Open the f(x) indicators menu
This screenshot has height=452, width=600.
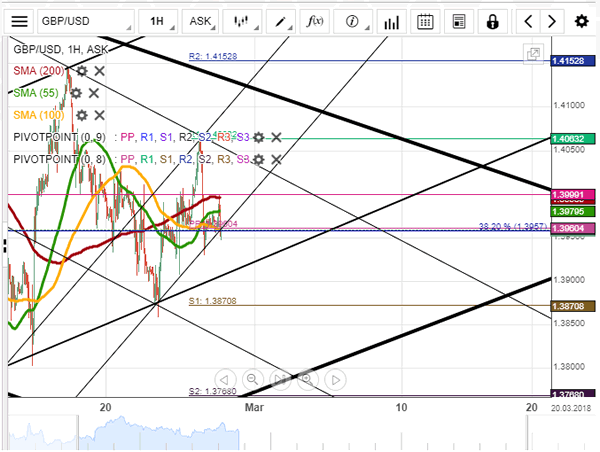(x=316, y=21)
